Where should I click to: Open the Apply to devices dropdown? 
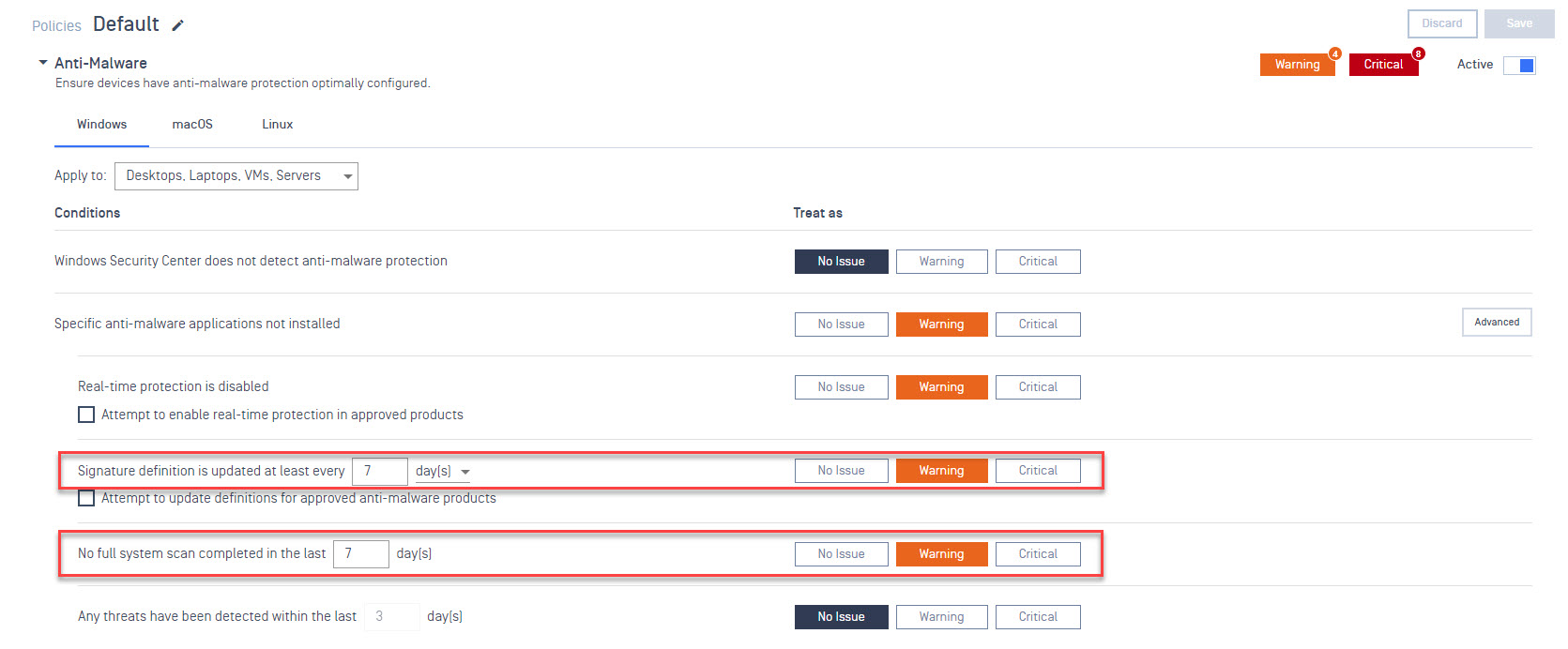pos(236,176)
